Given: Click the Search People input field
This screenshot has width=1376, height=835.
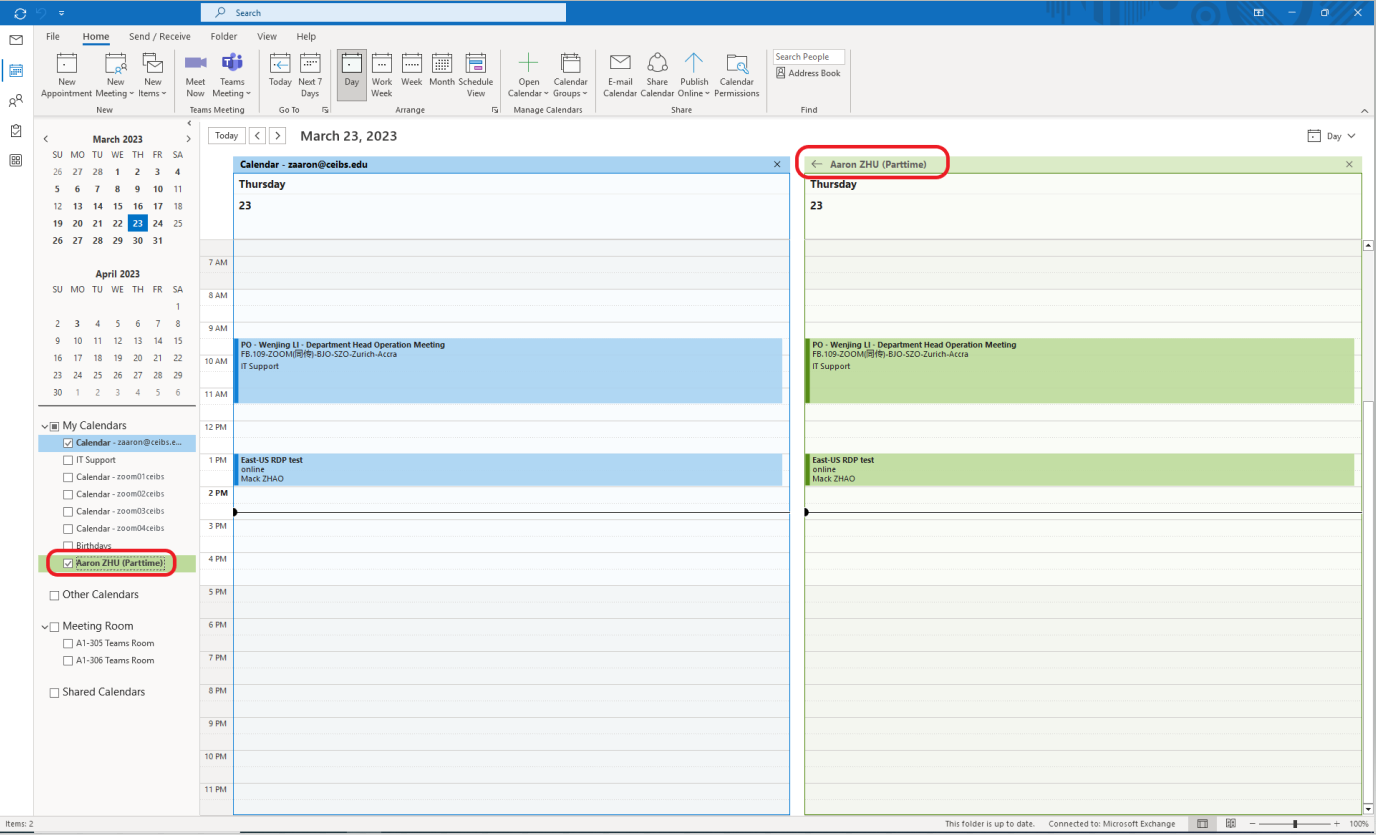Looking at the screenshot, I should coord(808,57).
